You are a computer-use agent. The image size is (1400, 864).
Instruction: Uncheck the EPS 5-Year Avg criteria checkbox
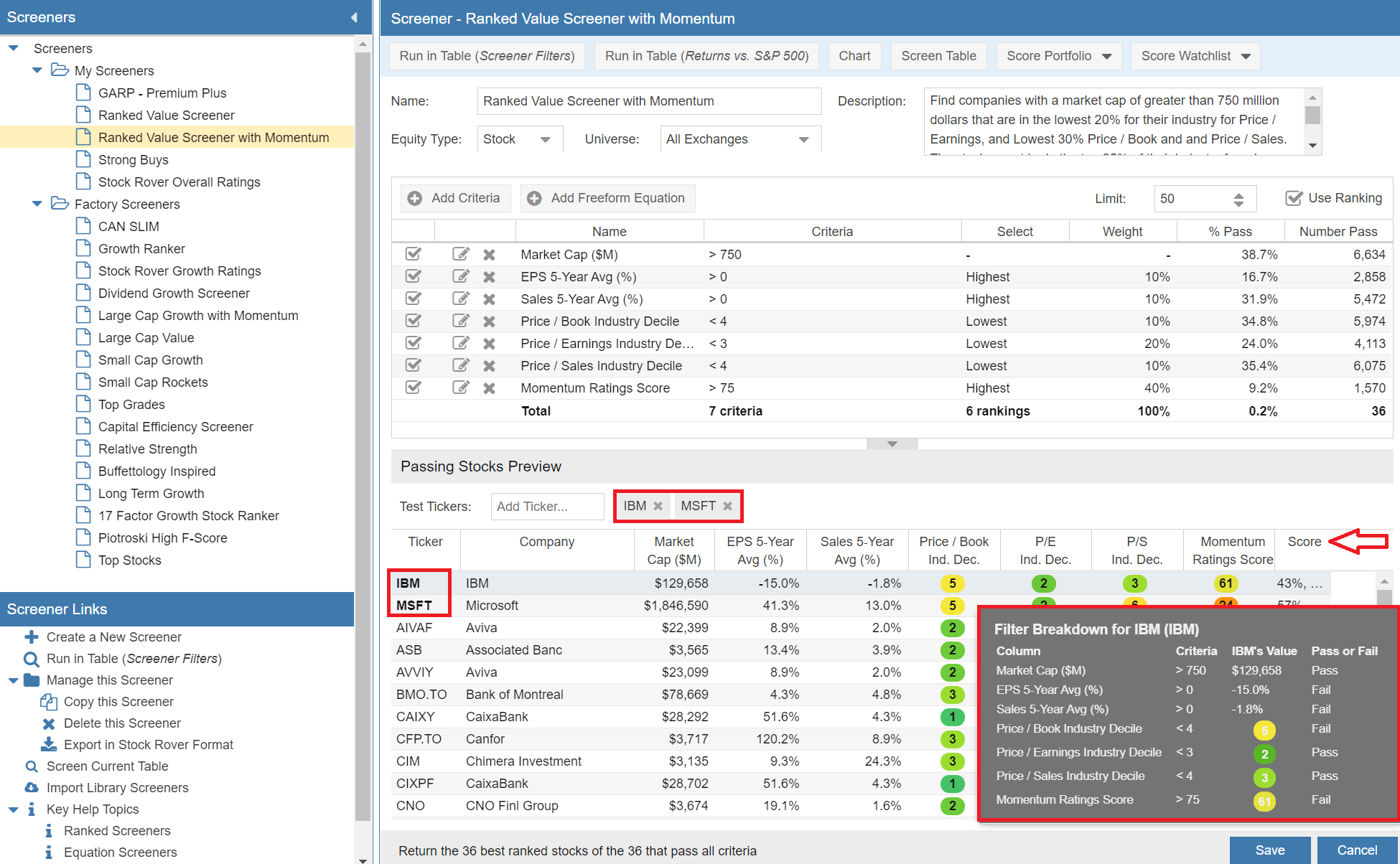coord(413,276)
